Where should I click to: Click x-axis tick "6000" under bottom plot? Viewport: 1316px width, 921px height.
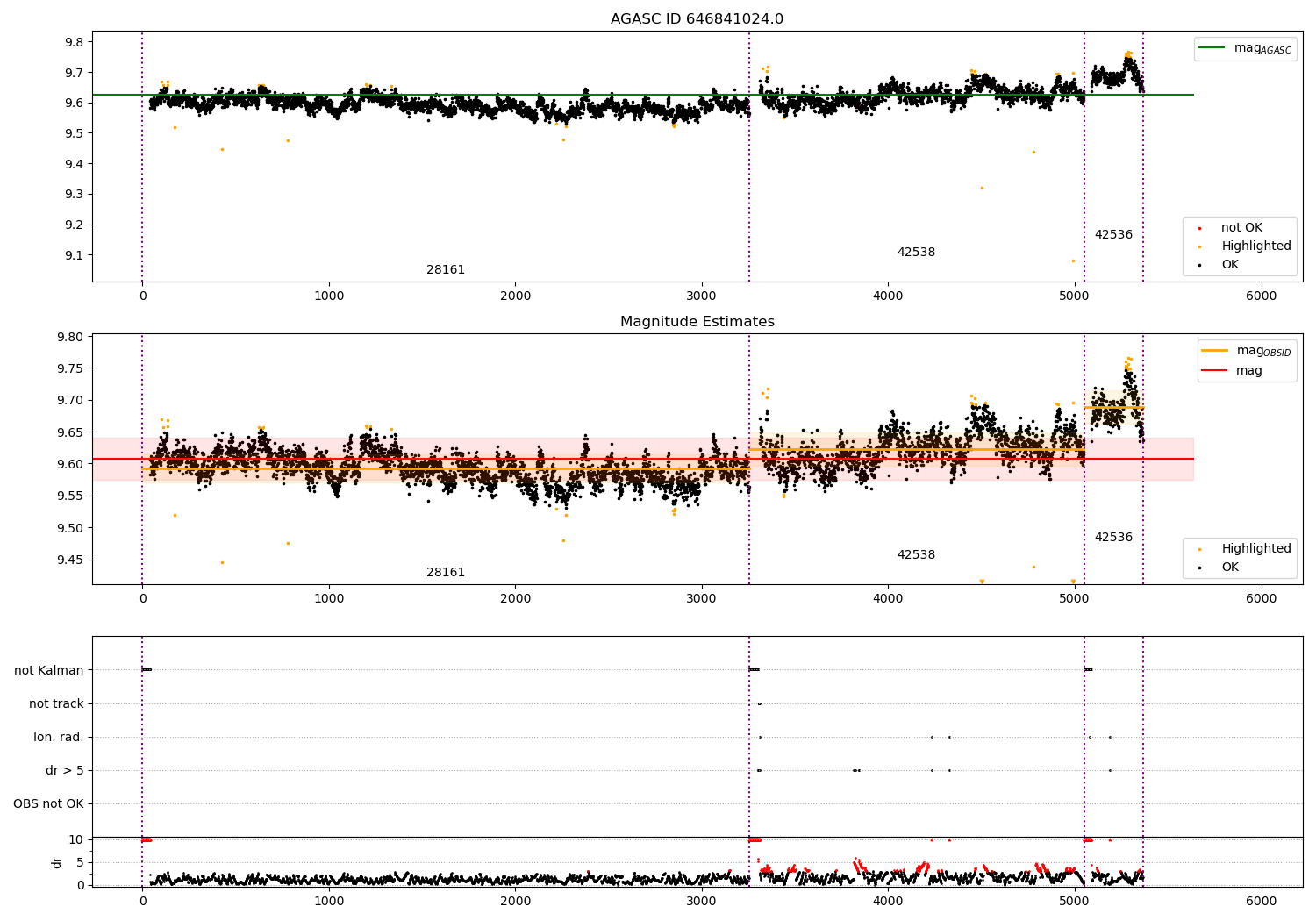[x=1262, y=902]
